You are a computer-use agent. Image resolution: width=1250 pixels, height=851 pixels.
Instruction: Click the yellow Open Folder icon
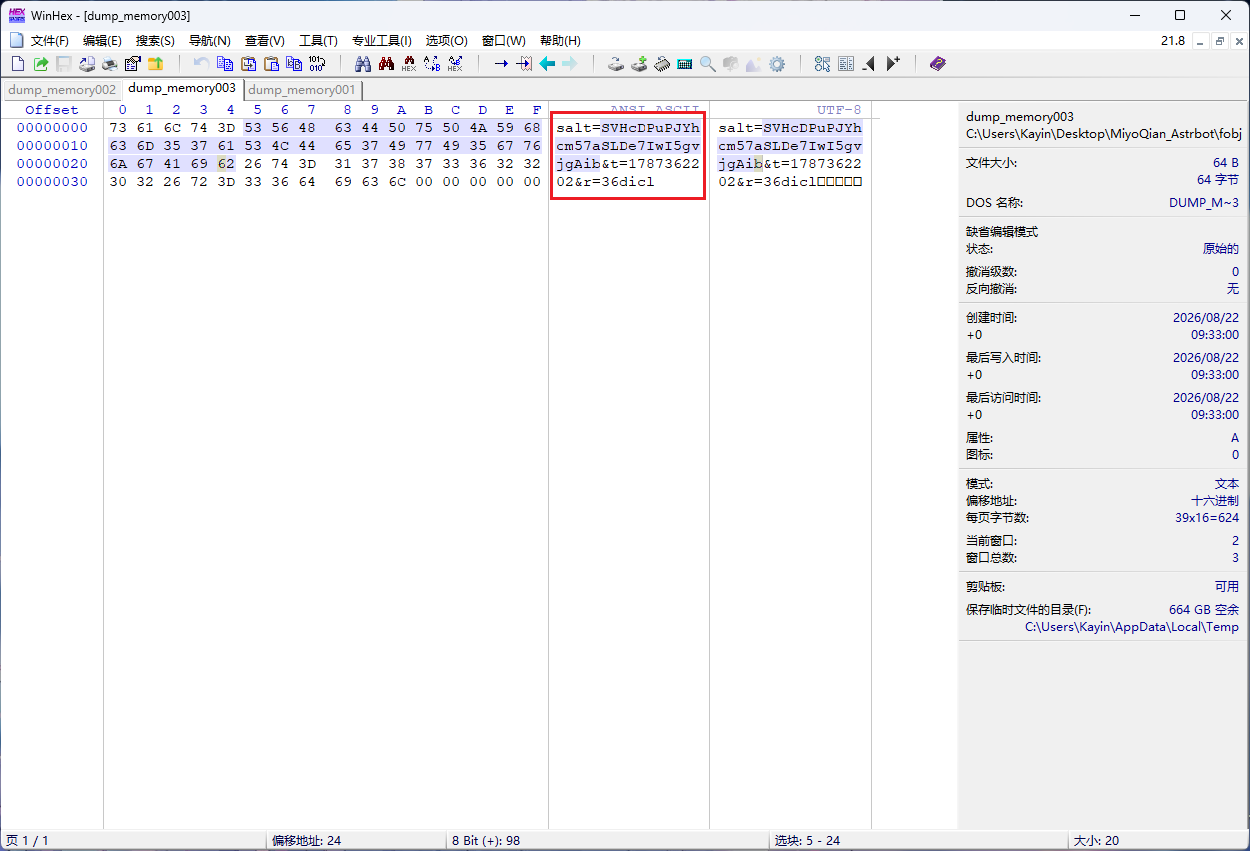(x=156, y=64)
